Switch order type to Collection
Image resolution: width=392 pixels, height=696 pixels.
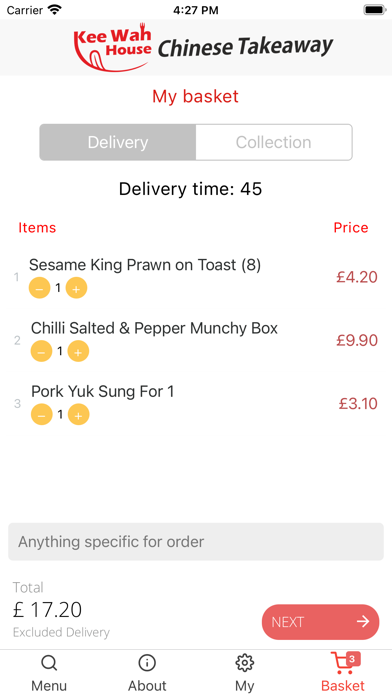pos(274,142)
